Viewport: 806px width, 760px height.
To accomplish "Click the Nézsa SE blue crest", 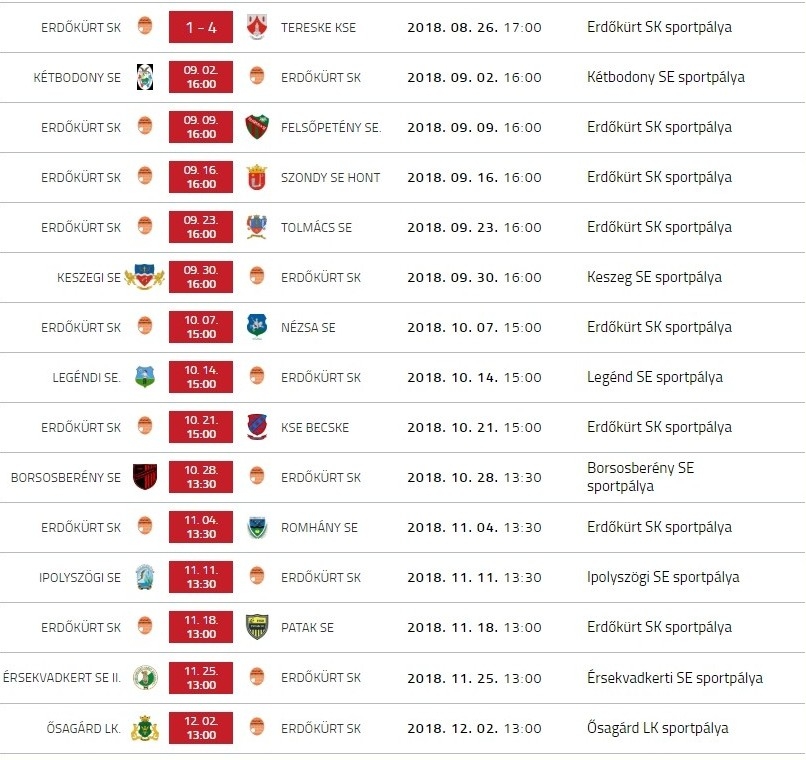I will pyautogui.click(x=257, y=327).
